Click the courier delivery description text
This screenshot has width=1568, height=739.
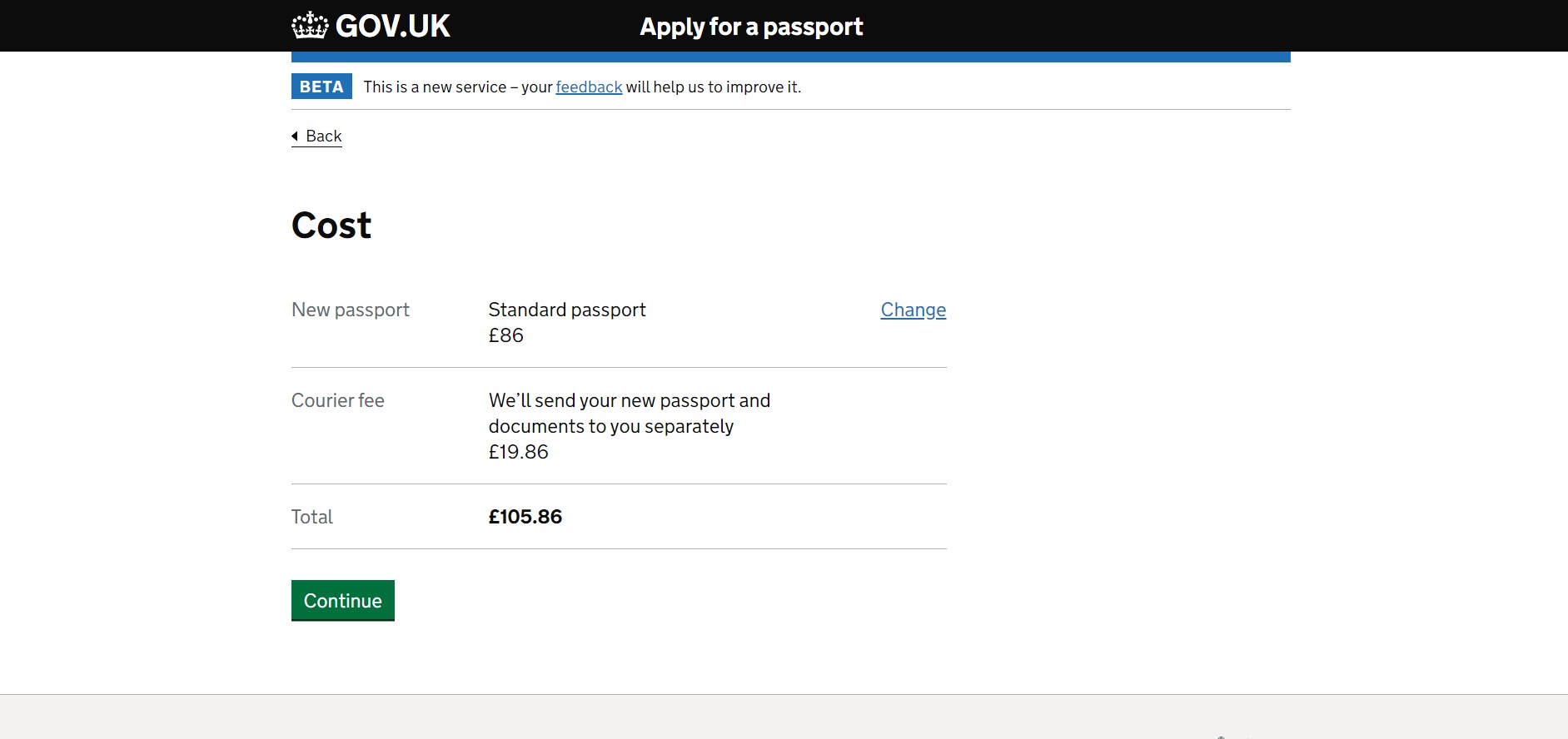629,413
